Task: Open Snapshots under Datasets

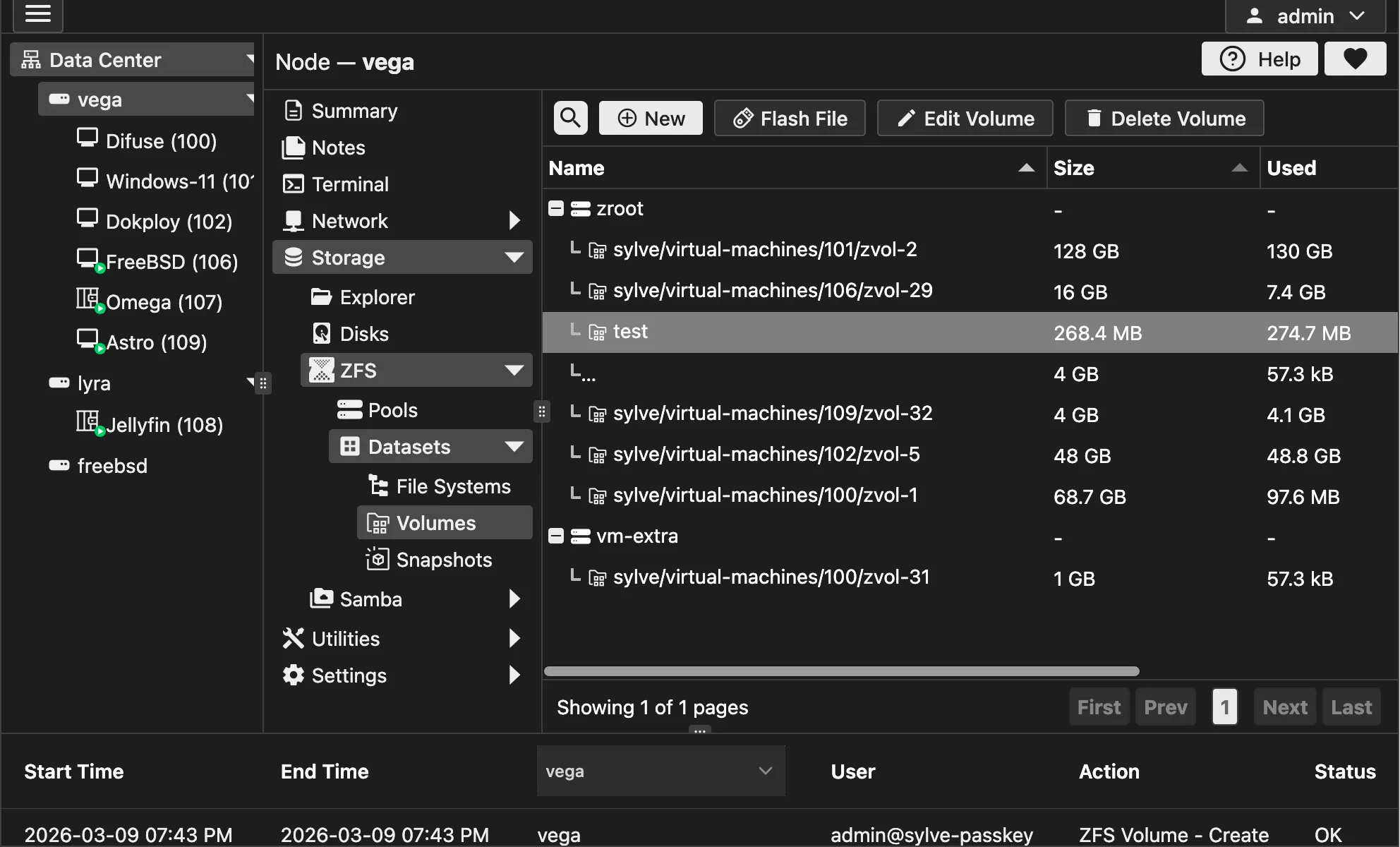Action: point(443,560)
